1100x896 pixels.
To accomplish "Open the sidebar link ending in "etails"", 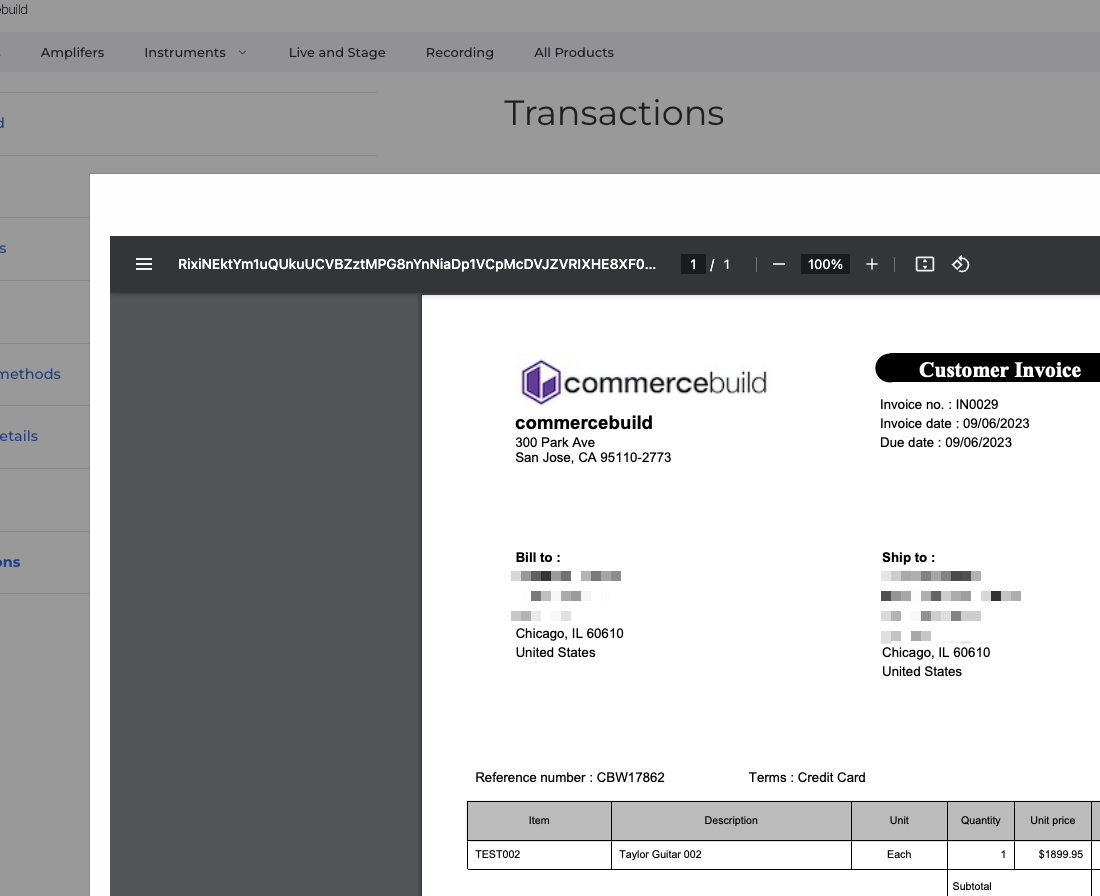I will pyautogui.click(x=19, y=436).
